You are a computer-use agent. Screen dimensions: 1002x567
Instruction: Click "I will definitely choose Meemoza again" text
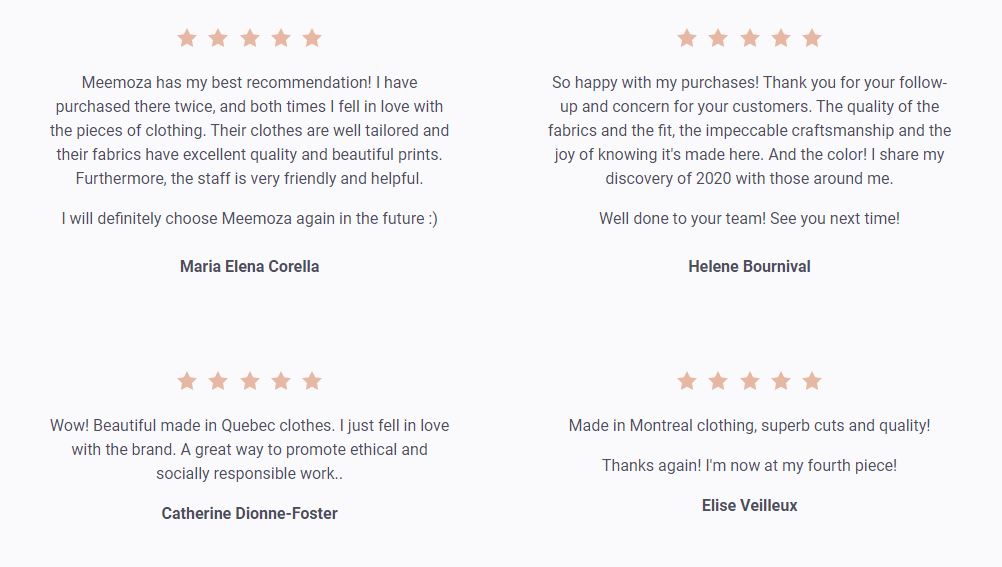[x=250, y=218]
